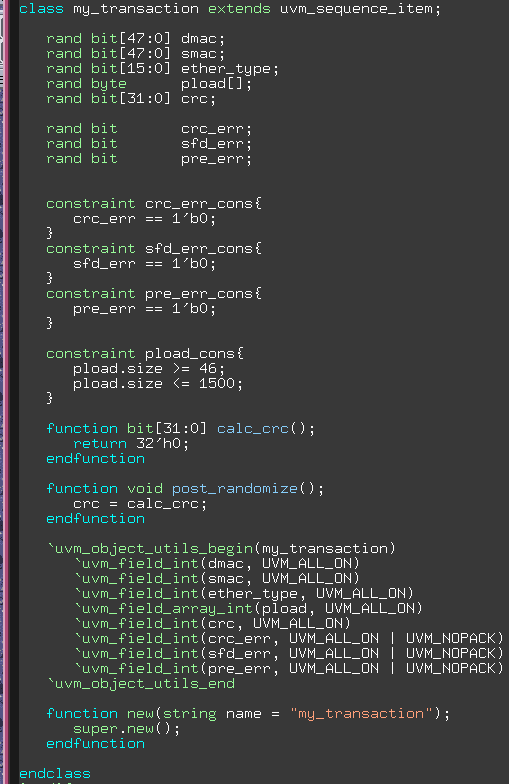Click the pload.size <= 1500 line
The height and width of the screenshot is (784, 509).
[158, 384]
